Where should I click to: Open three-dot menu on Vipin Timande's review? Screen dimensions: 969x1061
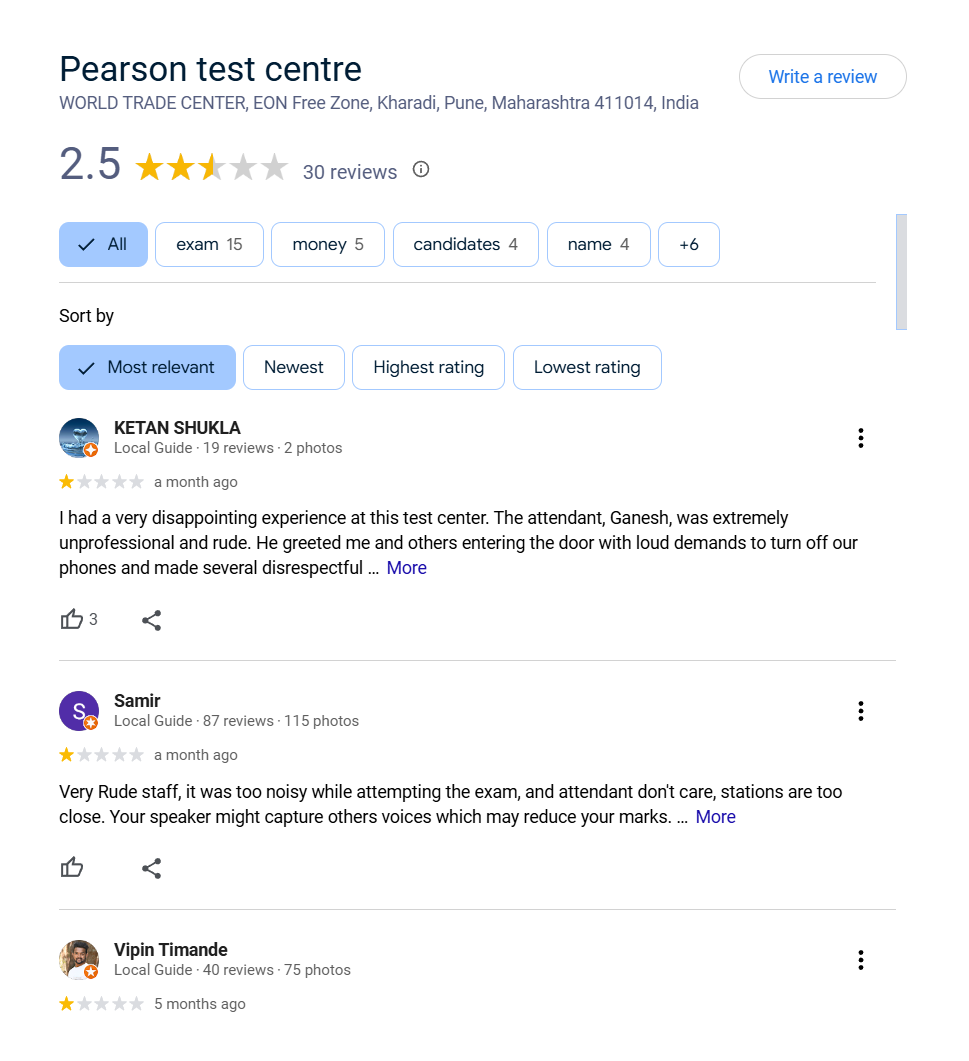(860, 960)
